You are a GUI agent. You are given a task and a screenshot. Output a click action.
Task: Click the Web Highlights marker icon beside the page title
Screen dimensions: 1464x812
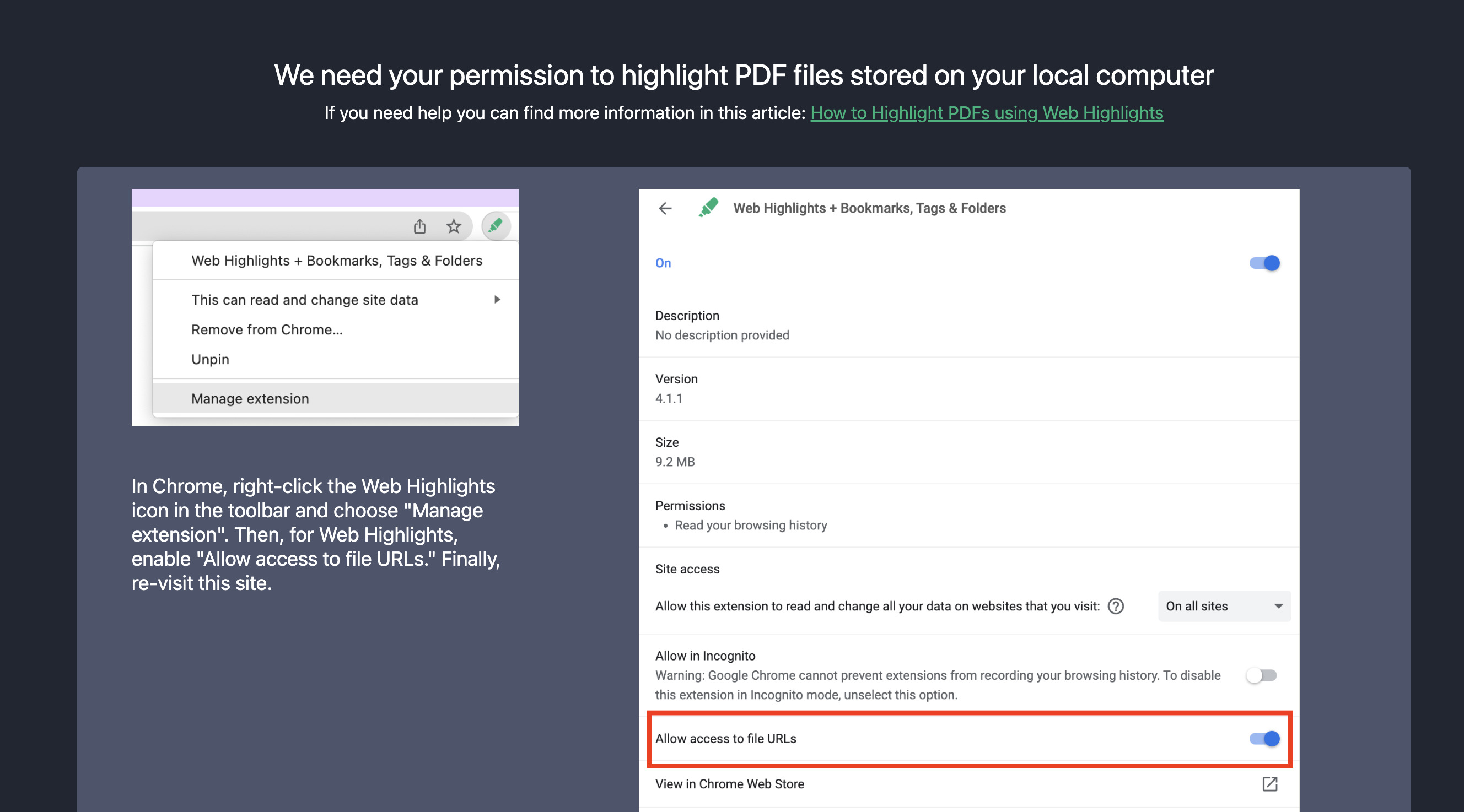coord(708,208)
